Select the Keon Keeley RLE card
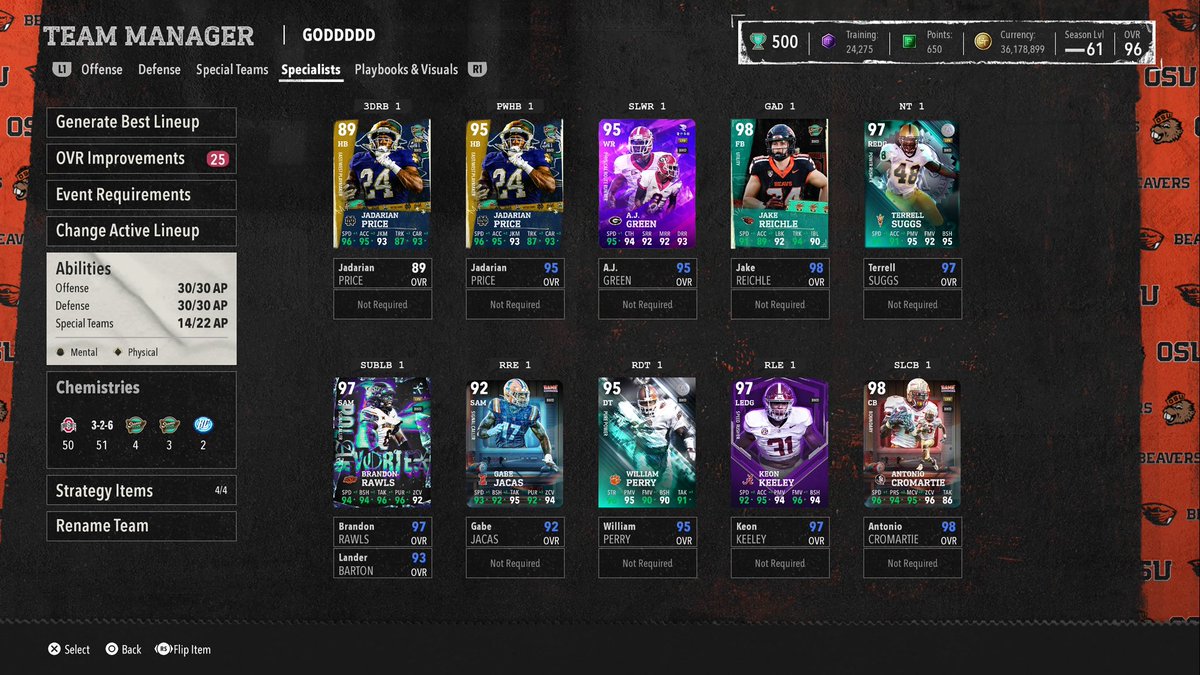 coord(780,443)
